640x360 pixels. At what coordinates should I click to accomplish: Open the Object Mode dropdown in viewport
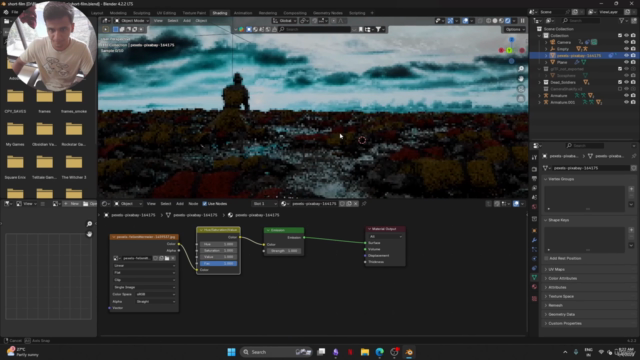(x=131, y=20)
